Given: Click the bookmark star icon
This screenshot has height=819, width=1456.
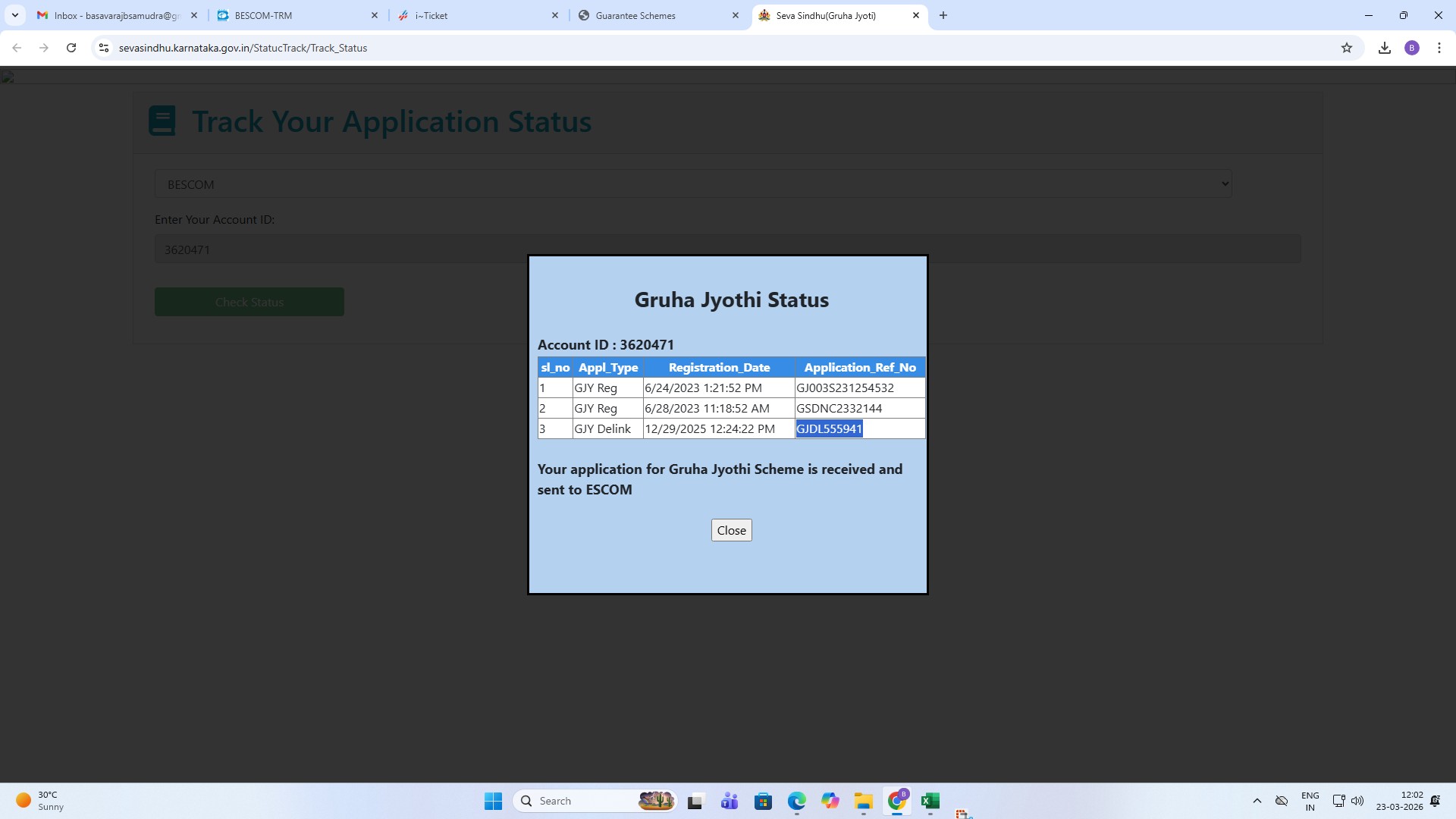Looking at the screenshot, I should [1347, 48].
